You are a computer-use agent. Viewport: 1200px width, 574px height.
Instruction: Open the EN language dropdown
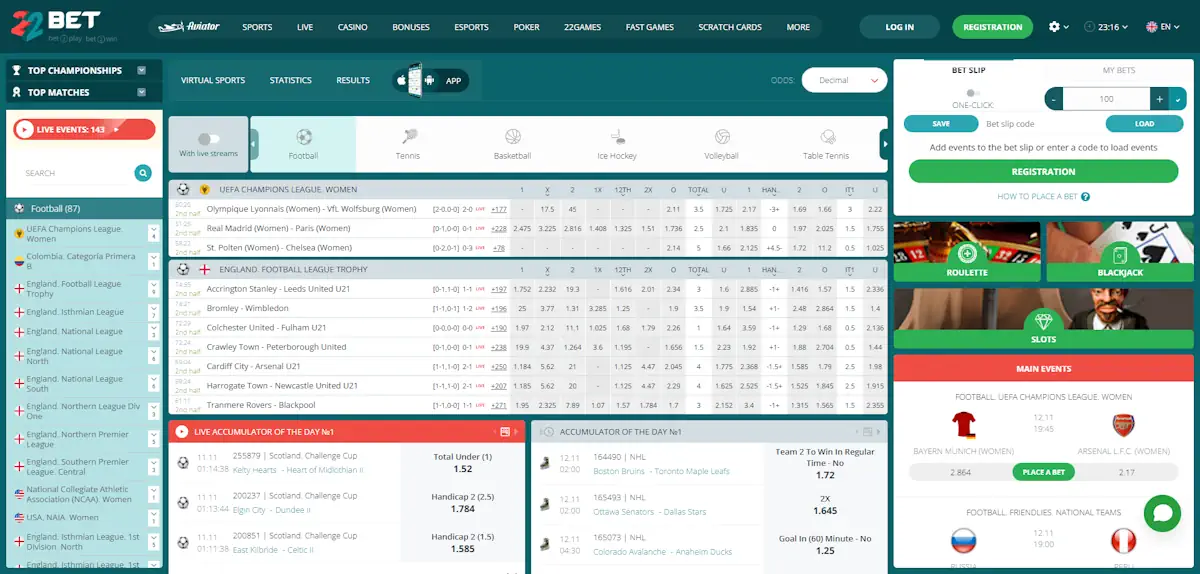pyautogui.click(x=1164, y=27)
